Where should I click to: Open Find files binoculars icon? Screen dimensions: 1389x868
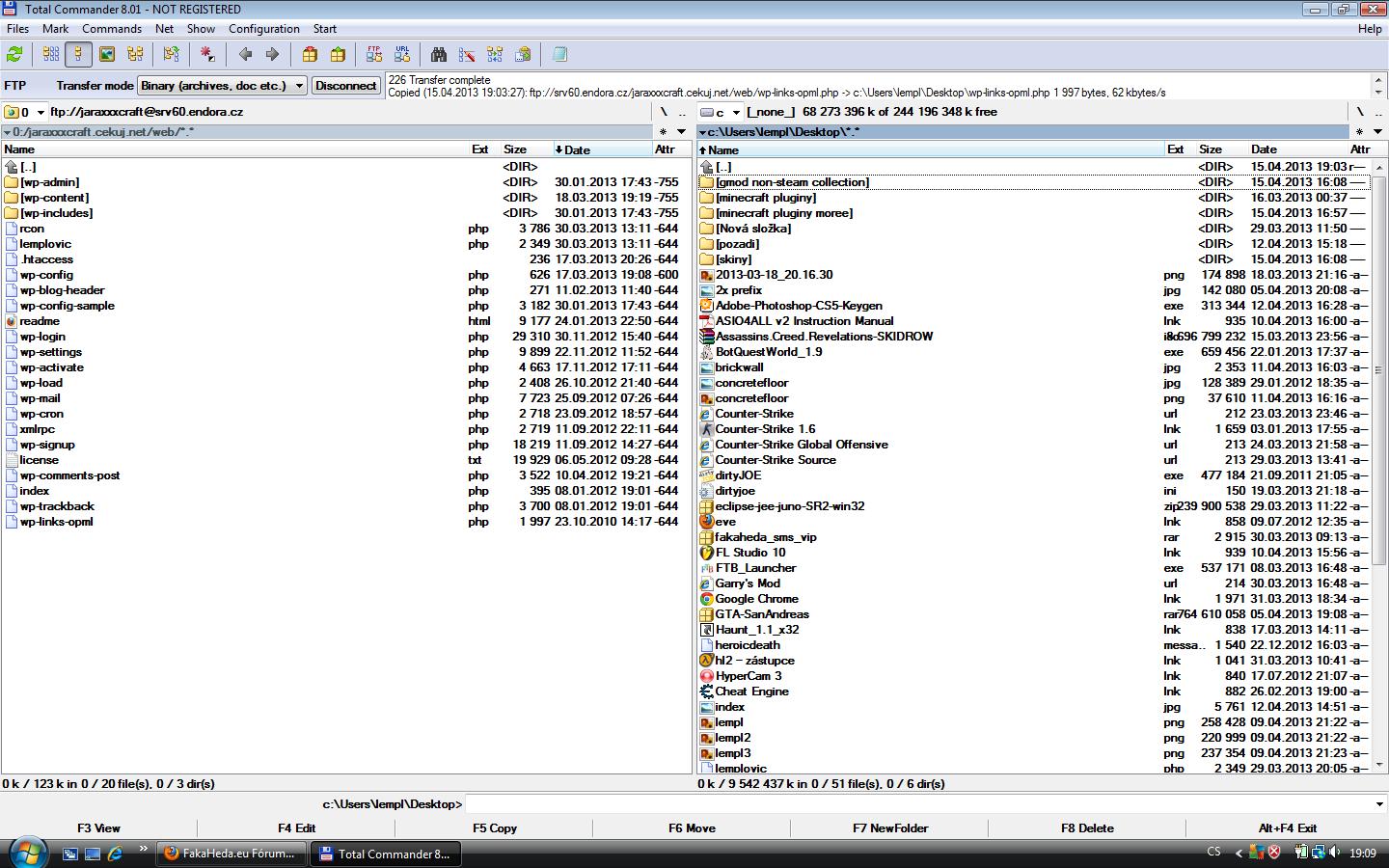(x=439, y=55)
